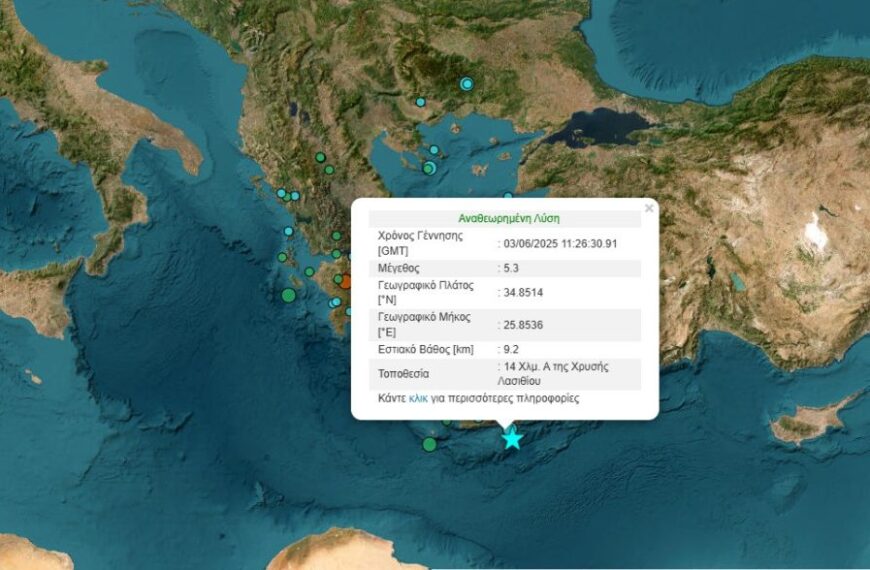Click the magnitude value 5.3
870x570 pixels.
[511, 268]
